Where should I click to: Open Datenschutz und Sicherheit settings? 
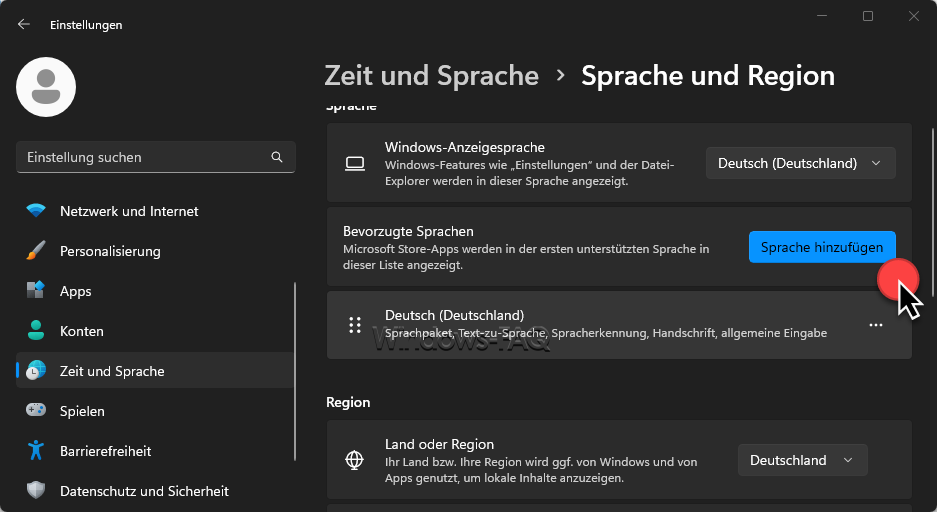coord(155,491)
